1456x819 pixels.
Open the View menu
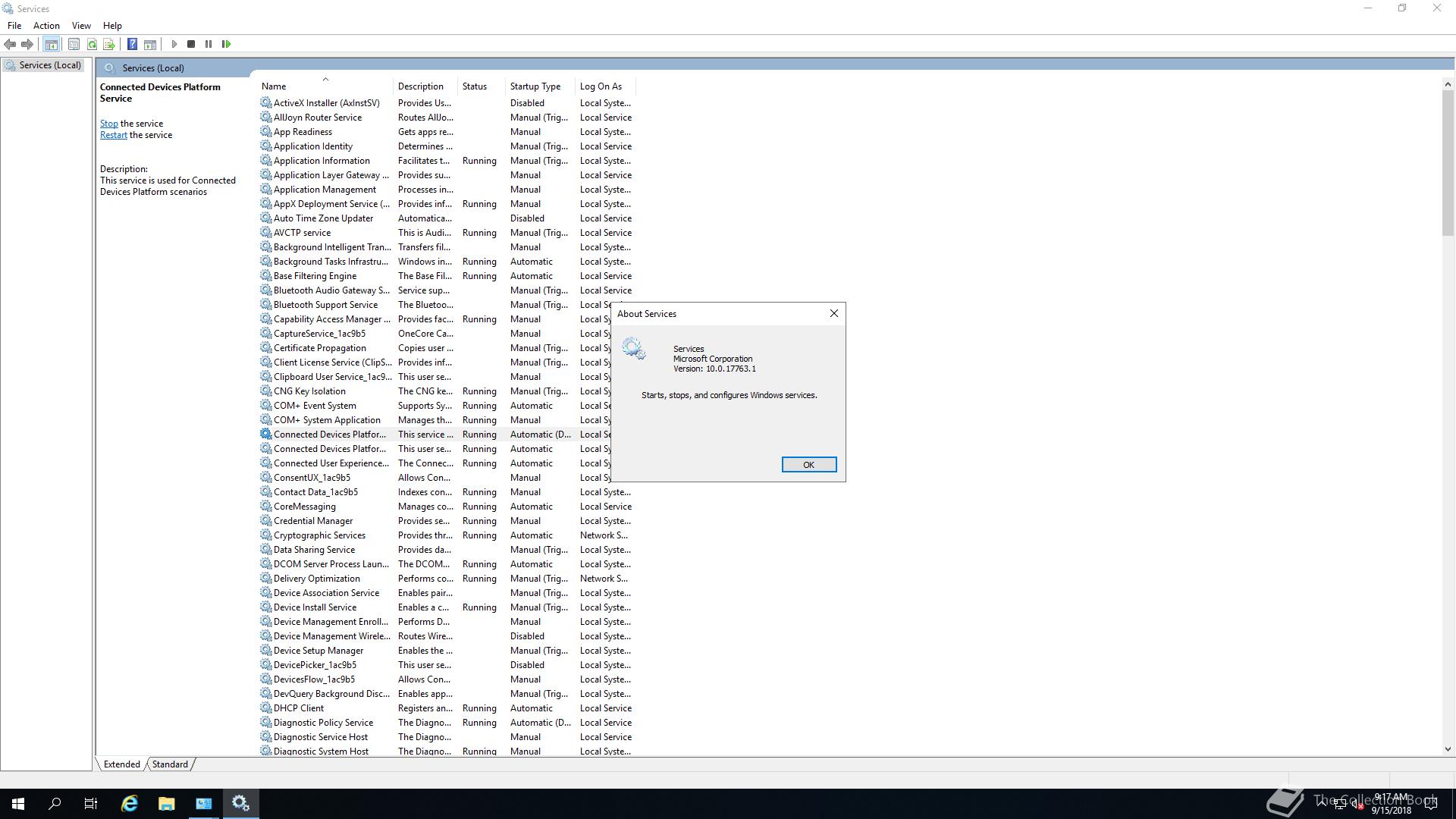click(81, 25)
